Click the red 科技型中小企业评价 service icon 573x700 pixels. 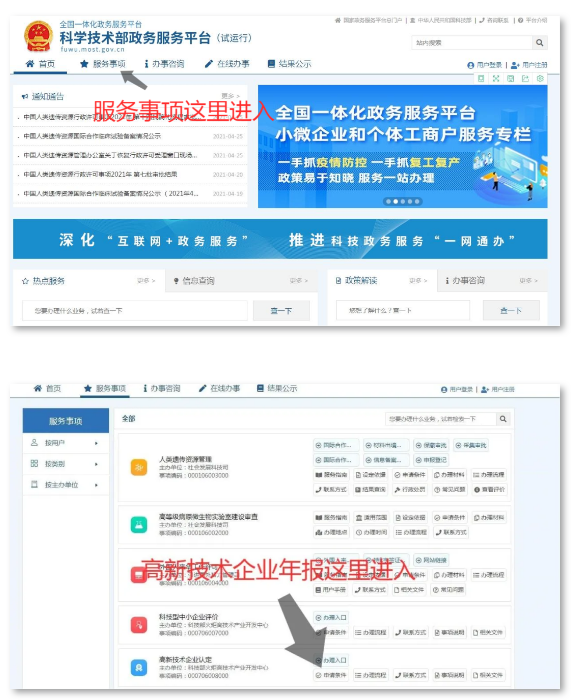(x=139, y=624)
